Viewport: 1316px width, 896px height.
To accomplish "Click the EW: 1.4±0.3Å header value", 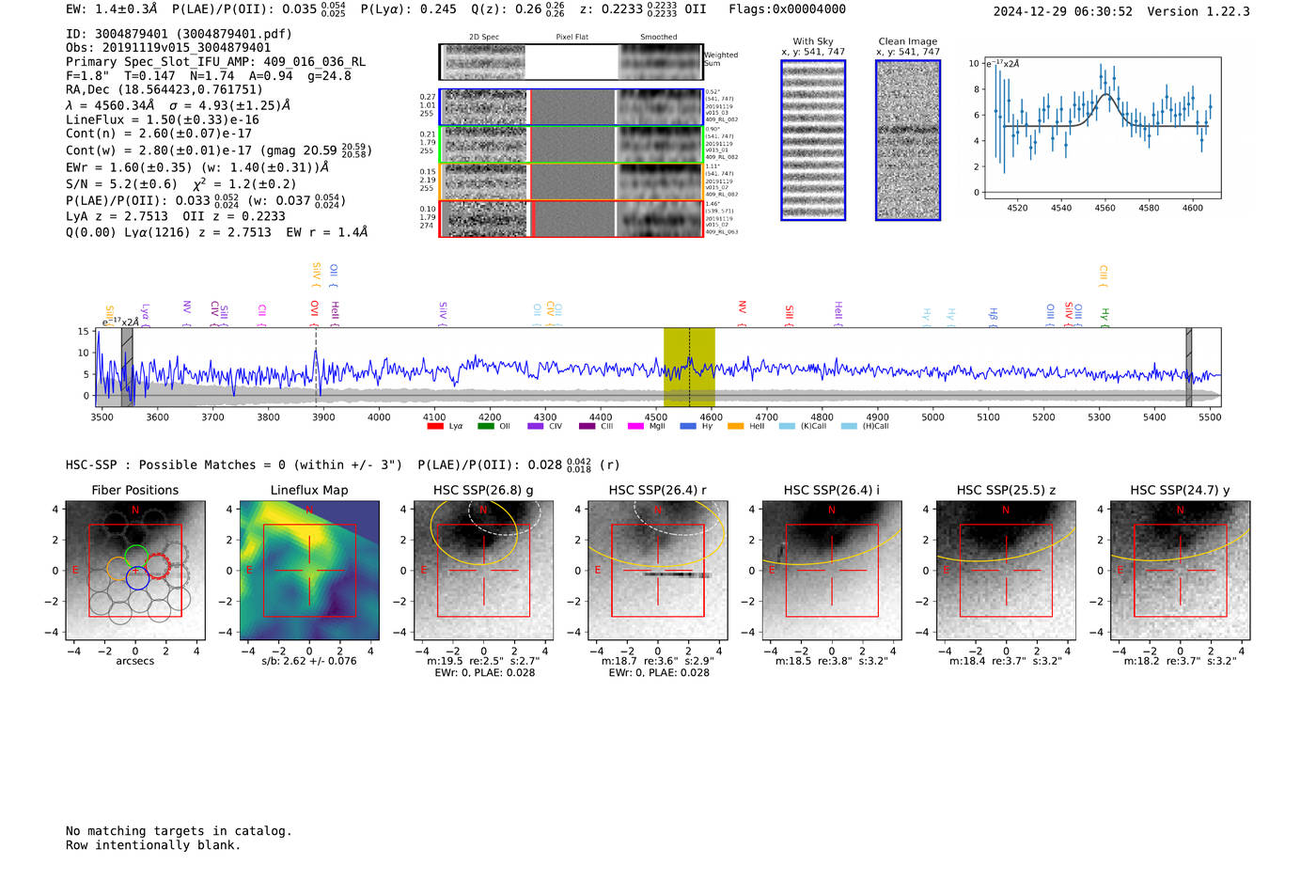I will (x=112, y=9).
